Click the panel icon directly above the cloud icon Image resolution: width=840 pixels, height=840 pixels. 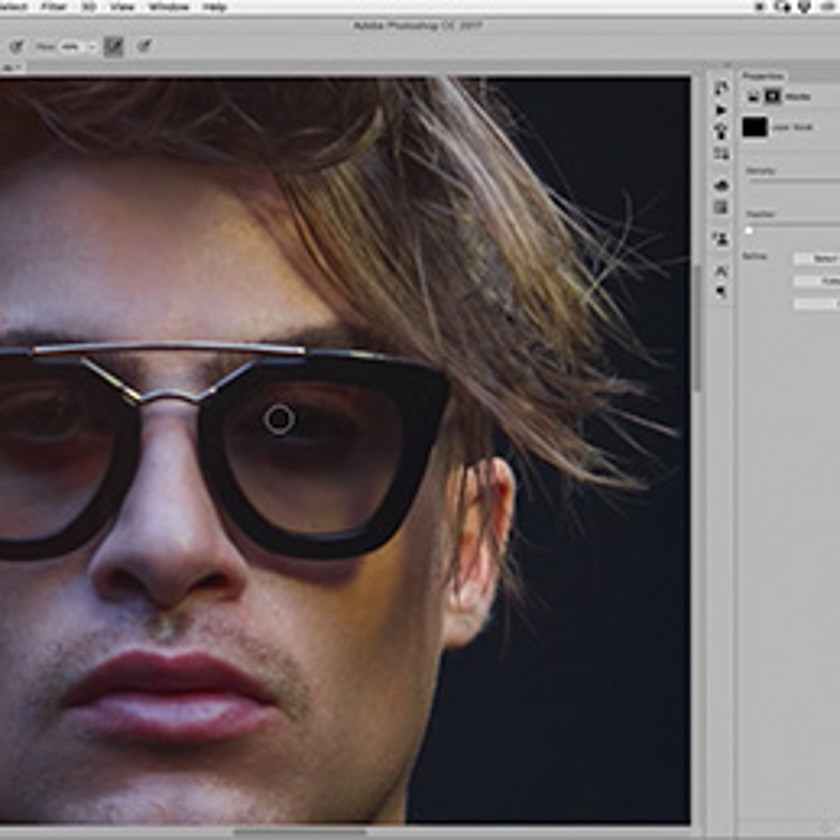click(x=722, y=154)
